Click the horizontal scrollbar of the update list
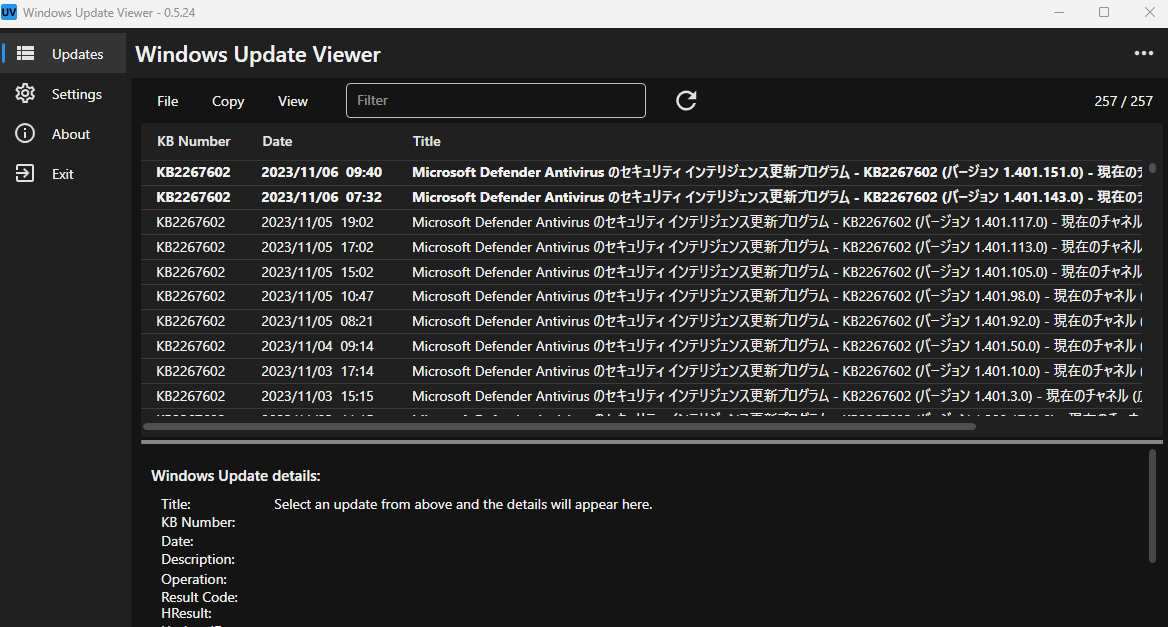Screen dimensions: 1168x627 click(x=559, y=427)
